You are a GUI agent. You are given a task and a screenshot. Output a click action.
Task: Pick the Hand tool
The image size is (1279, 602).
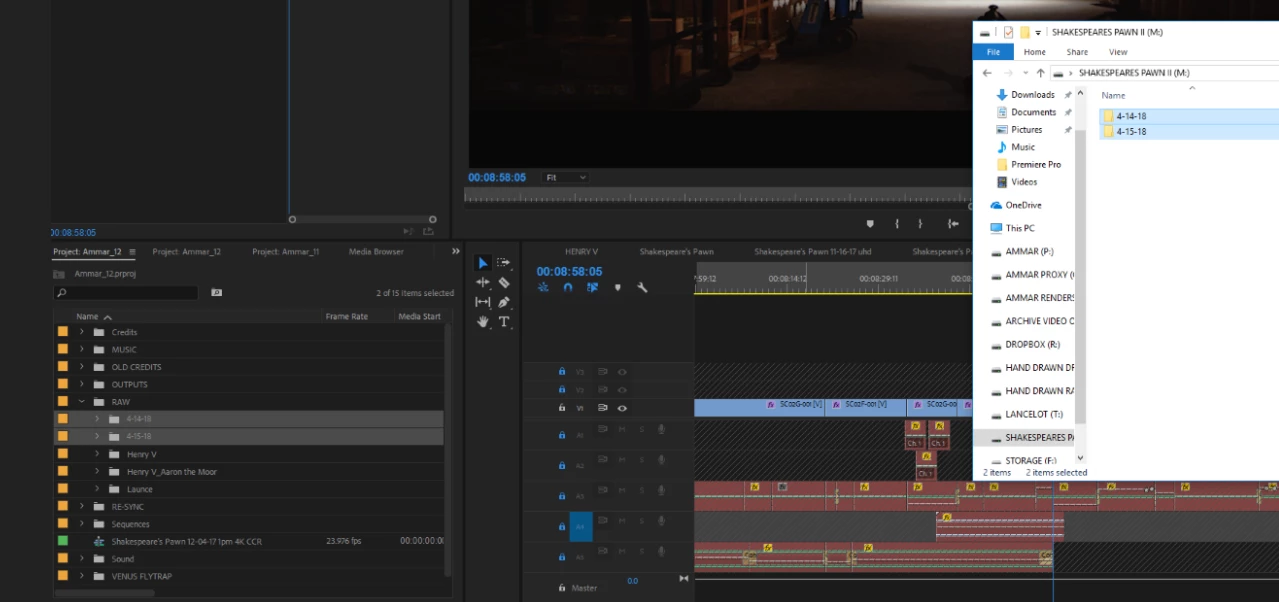(x=483, y=322)
